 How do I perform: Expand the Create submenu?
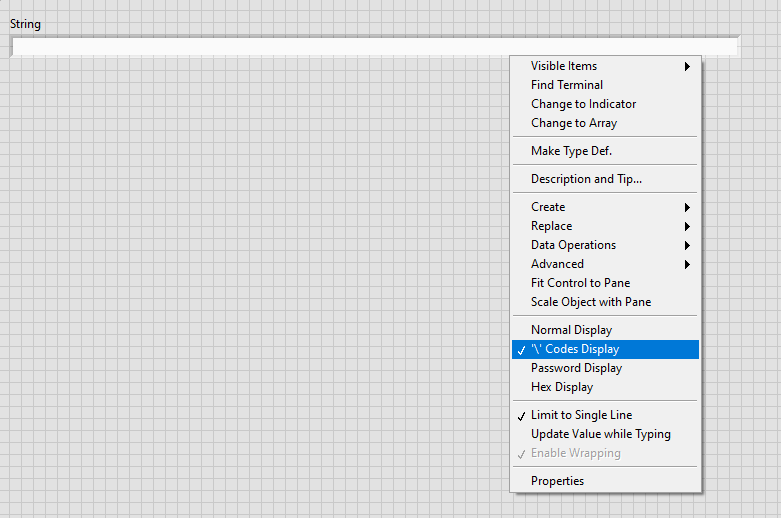(605, 207)
